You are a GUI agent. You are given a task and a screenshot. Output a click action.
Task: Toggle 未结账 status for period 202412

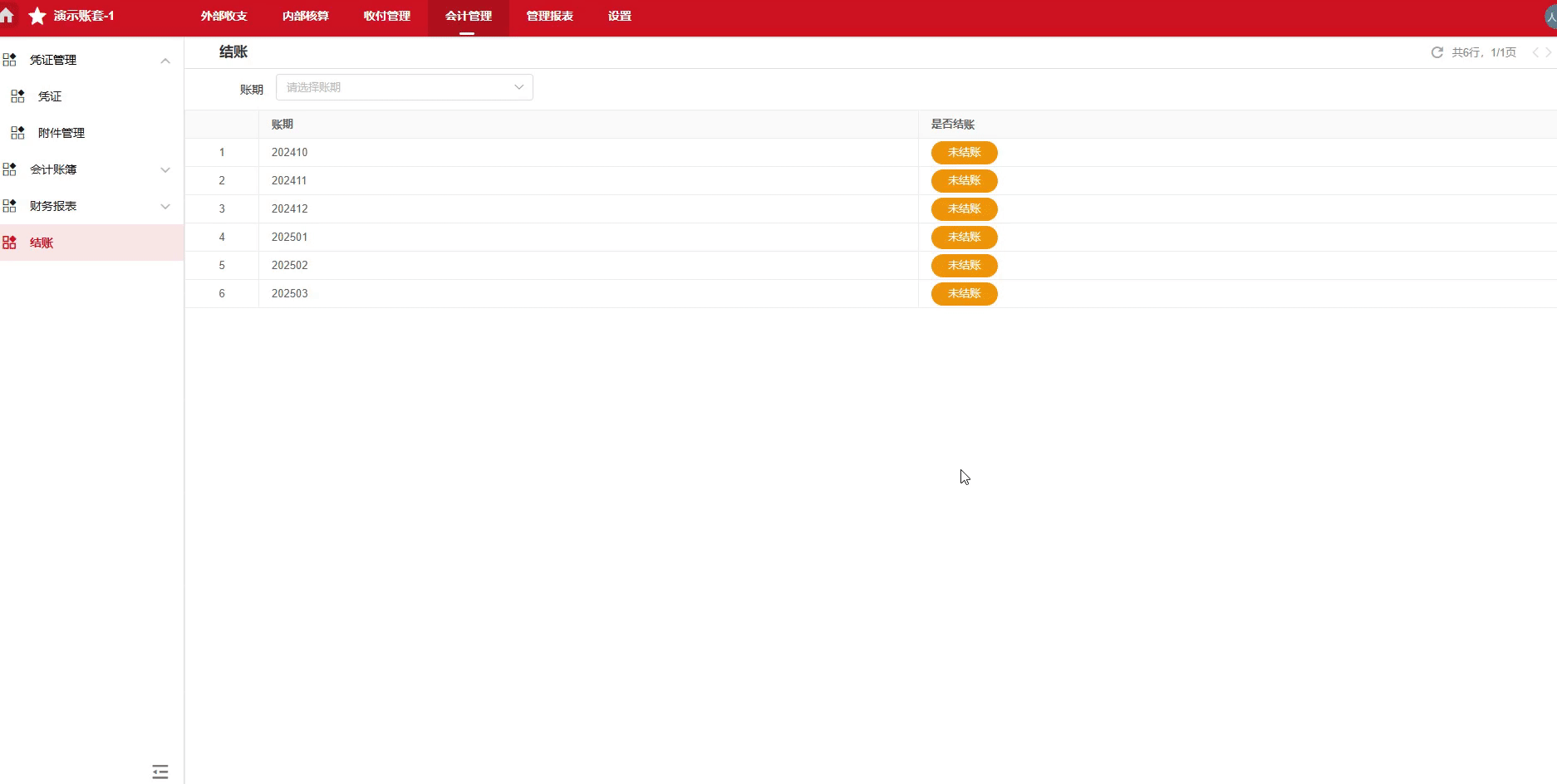coord(964,209)
